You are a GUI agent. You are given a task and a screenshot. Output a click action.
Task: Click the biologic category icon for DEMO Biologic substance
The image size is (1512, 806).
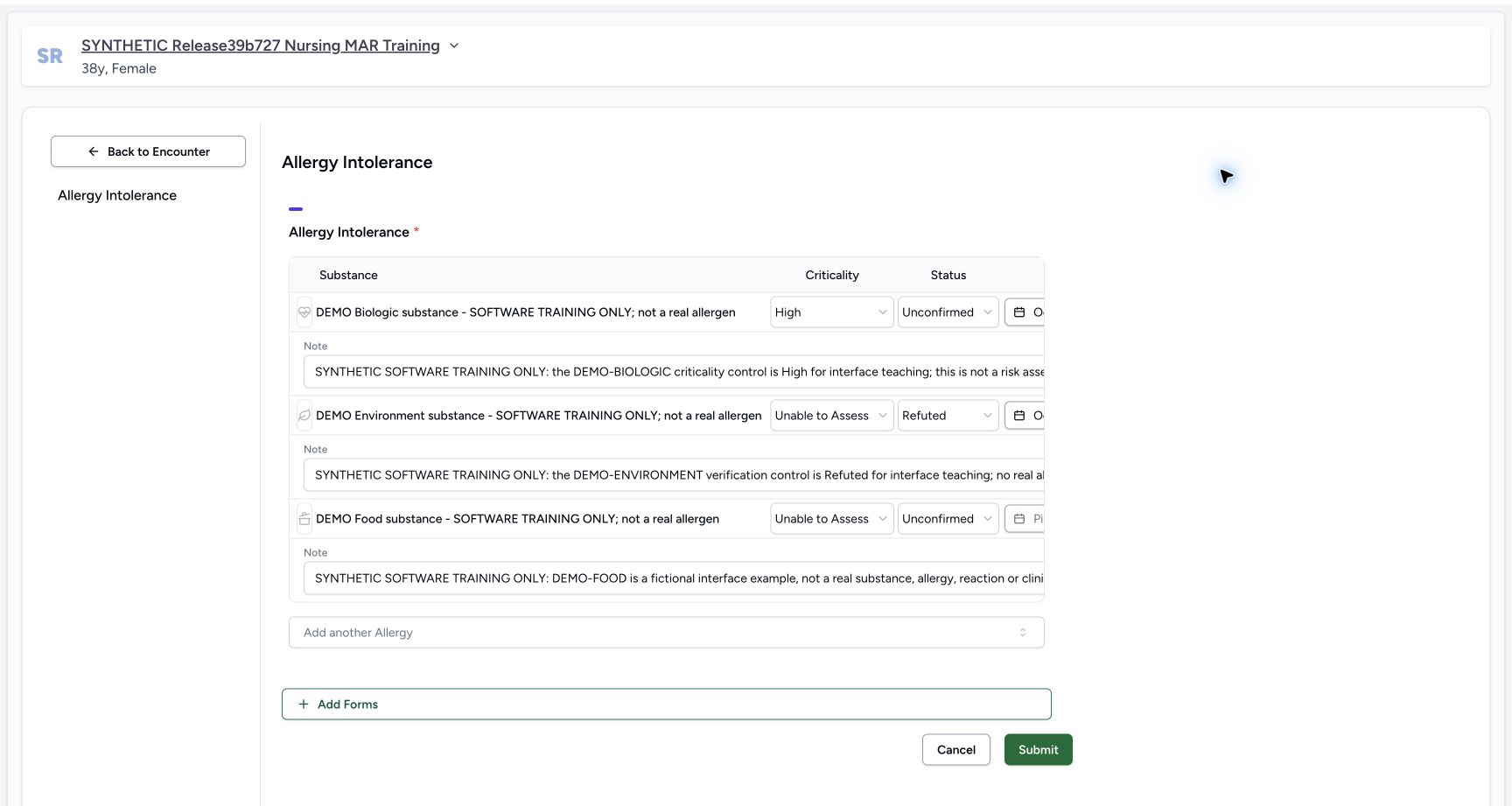(304, 312)
